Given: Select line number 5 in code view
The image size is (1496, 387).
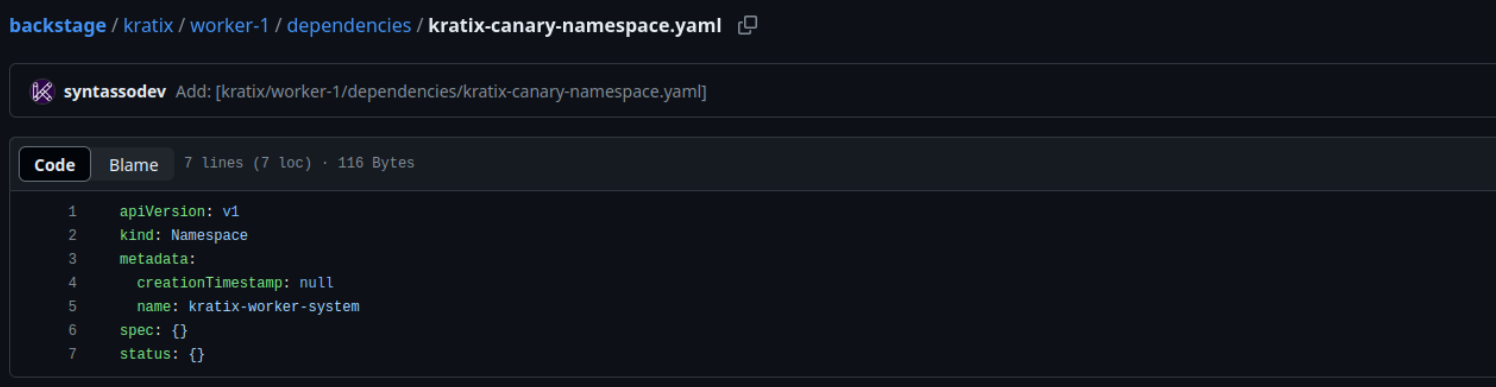Looking at the screenshot, I should click(72, 306).
